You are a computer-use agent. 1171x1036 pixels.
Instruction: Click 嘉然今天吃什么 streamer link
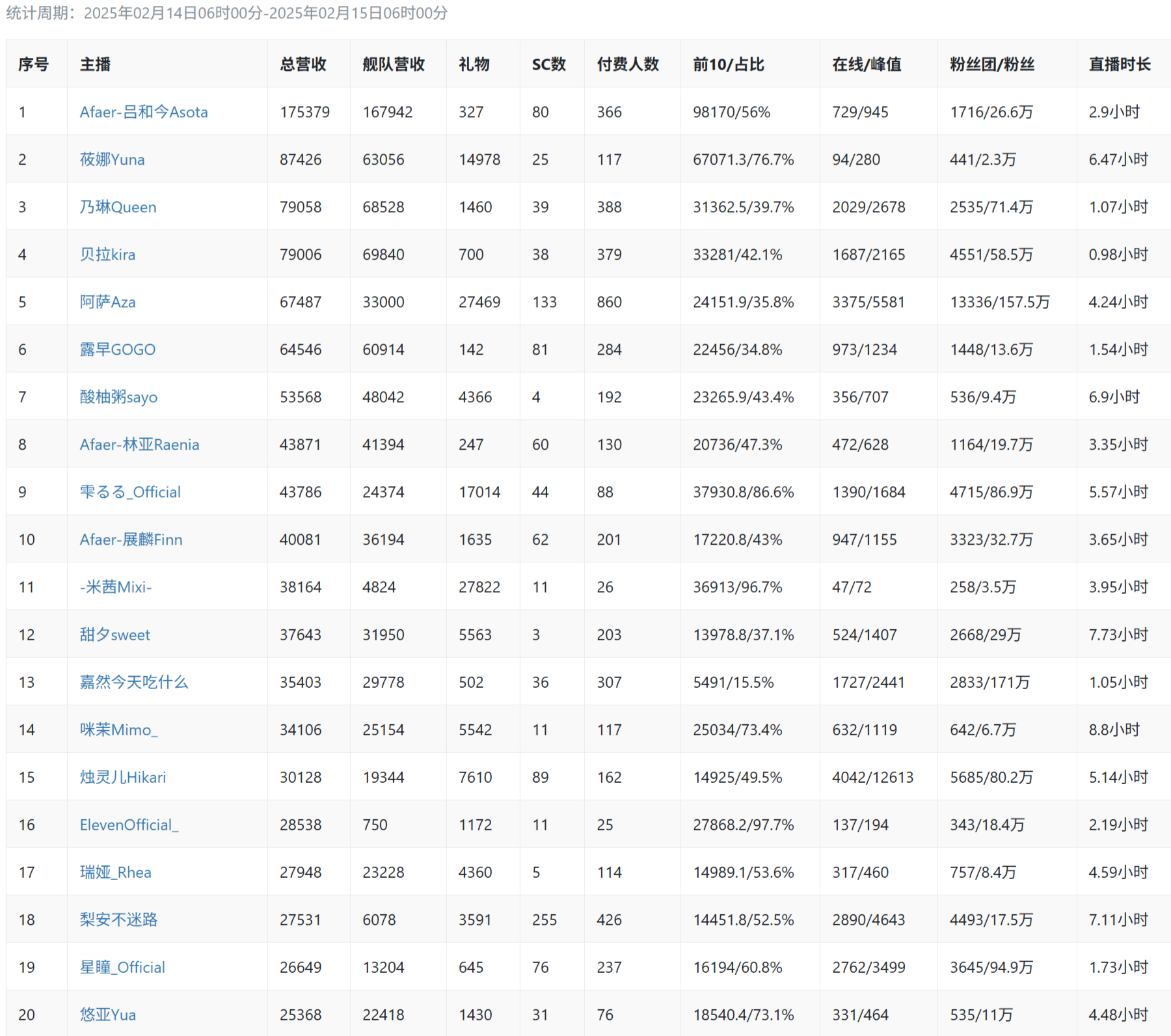134,682
